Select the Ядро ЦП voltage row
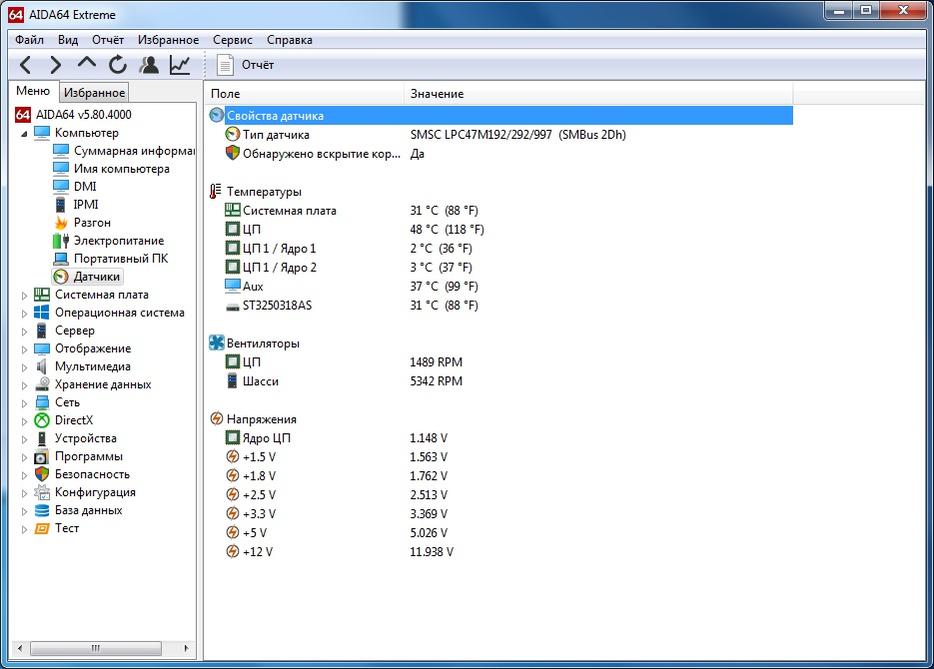This screenshot has height=669, width=934. tap(500, 438)
